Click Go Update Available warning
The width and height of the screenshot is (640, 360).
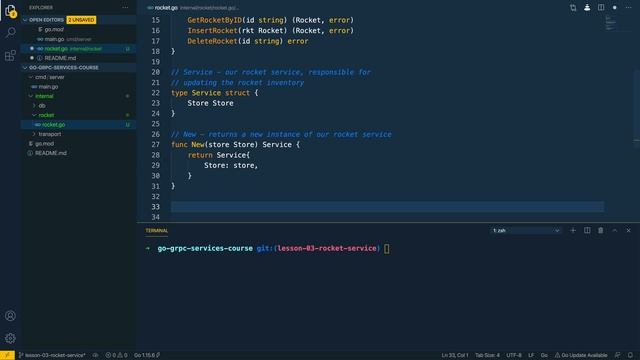581,355
